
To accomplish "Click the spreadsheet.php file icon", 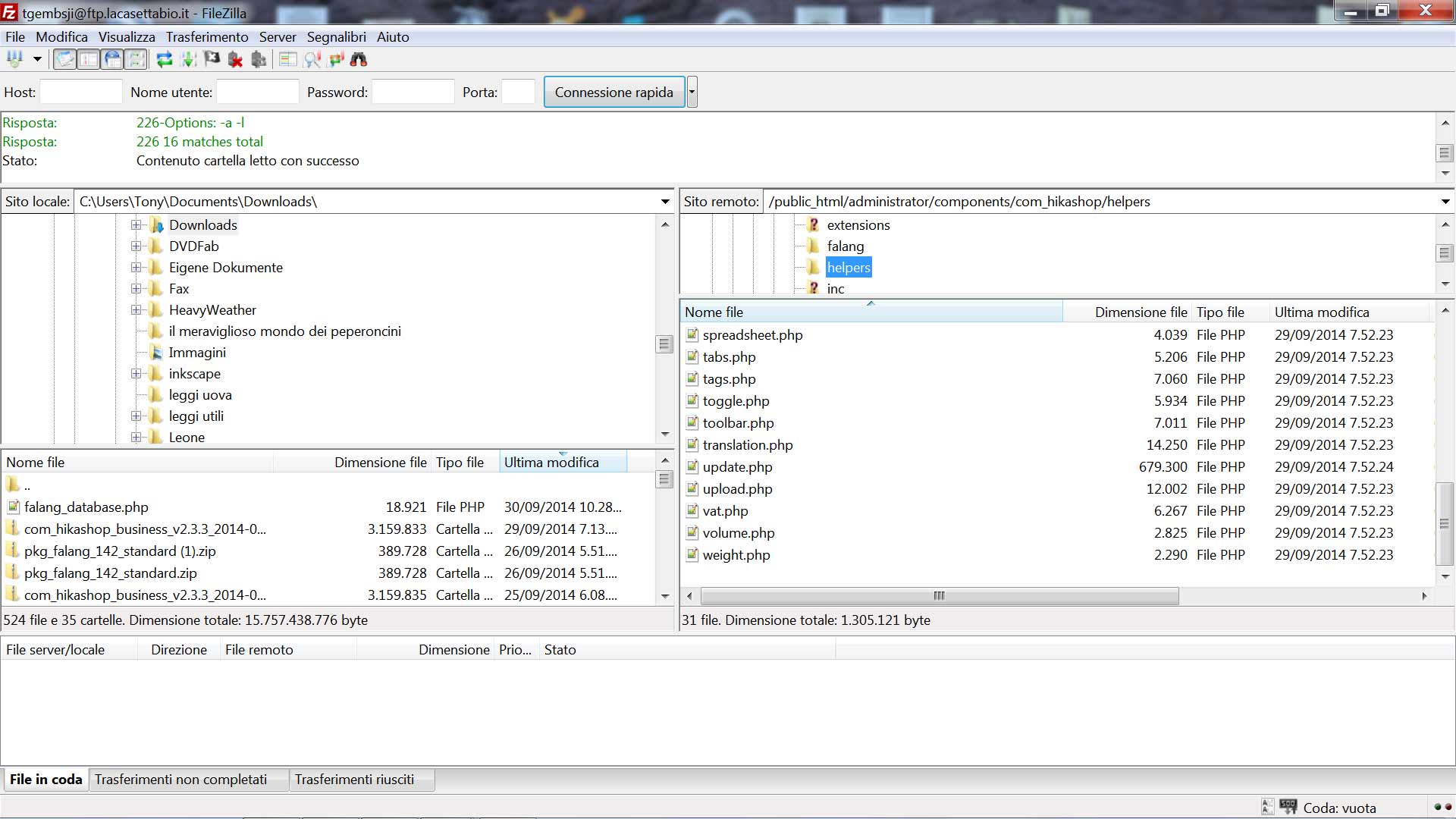I will [692, 335].
